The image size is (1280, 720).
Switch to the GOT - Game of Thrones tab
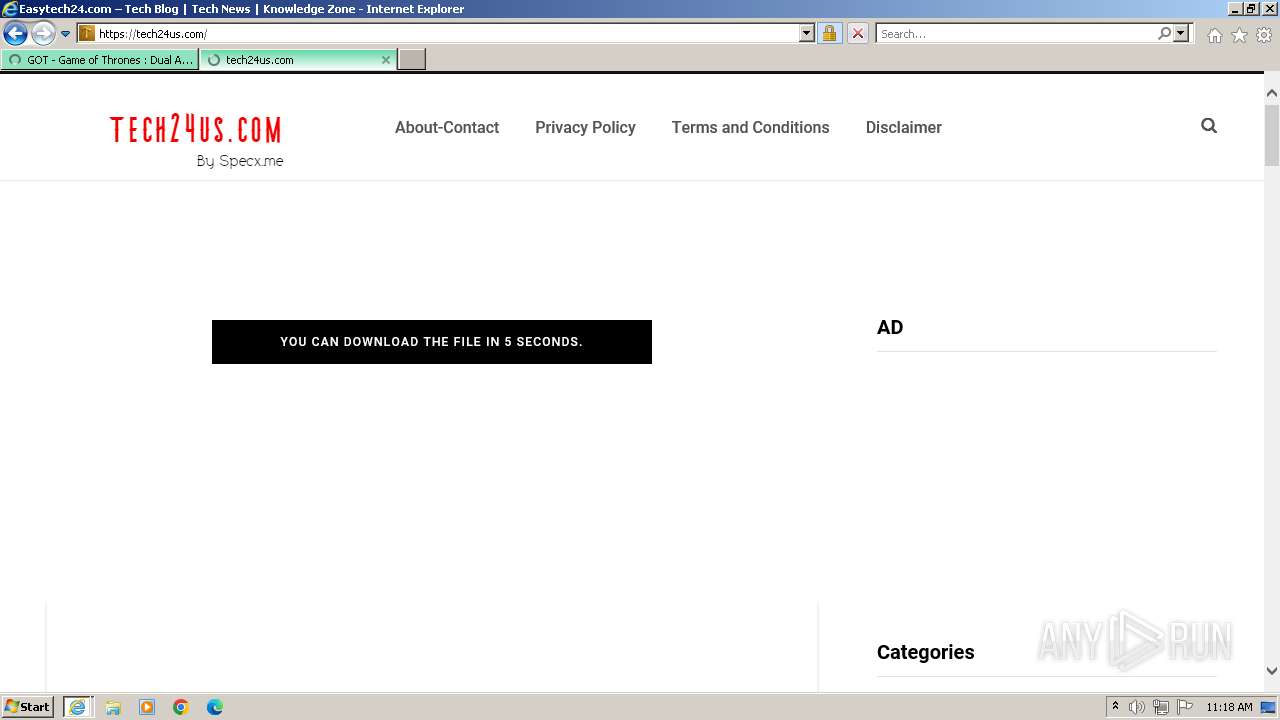click(x=100, y=60)
